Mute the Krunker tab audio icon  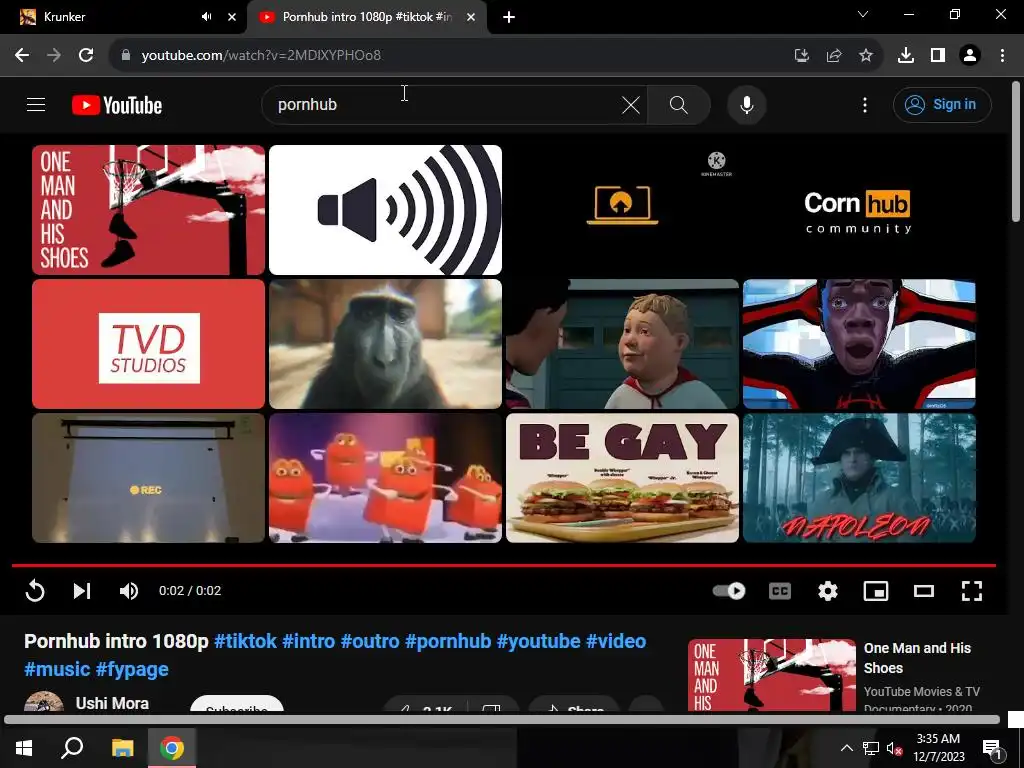206,17
